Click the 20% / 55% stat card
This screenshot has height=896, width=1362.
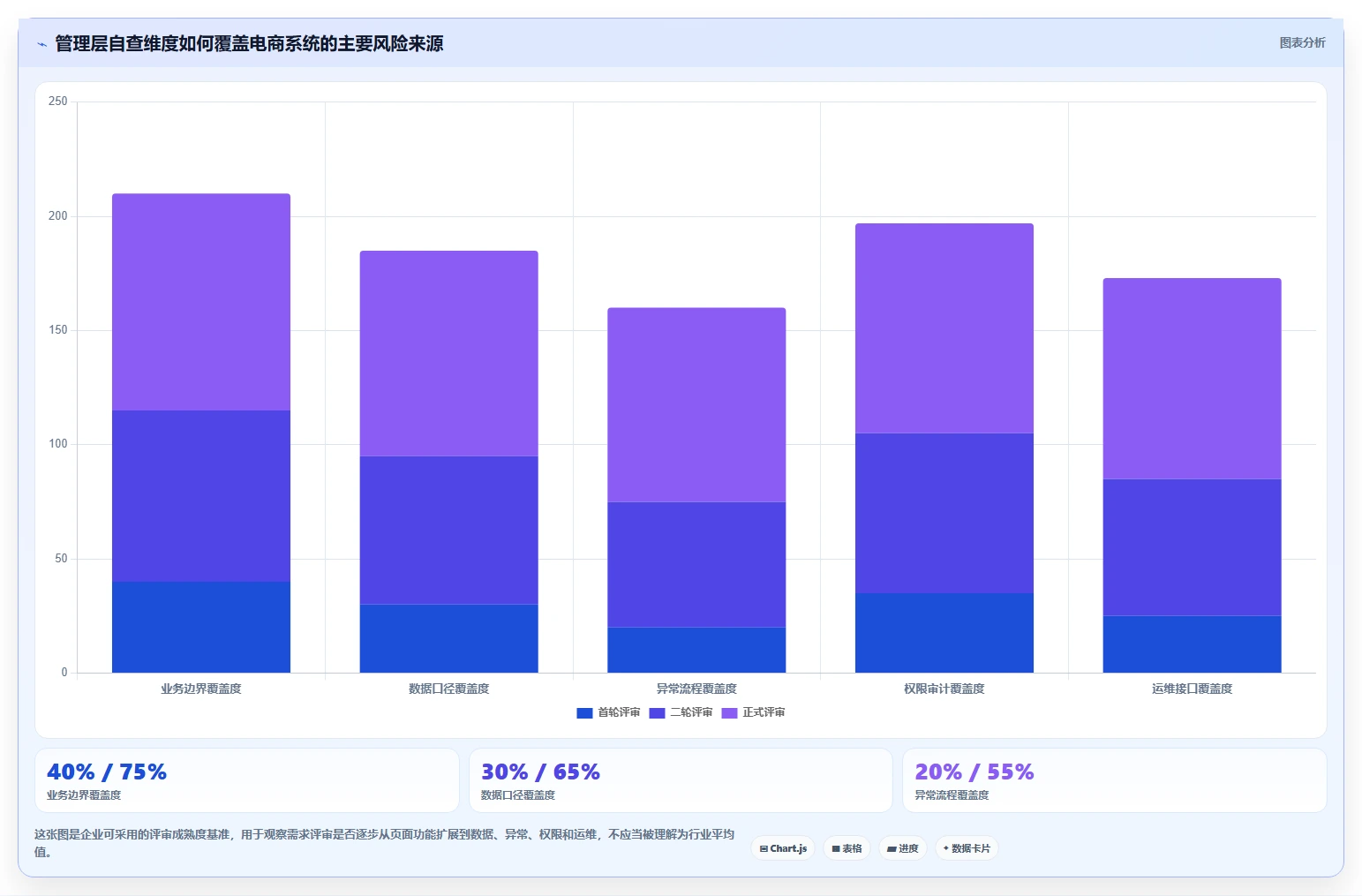click(x=1115, y=780)
